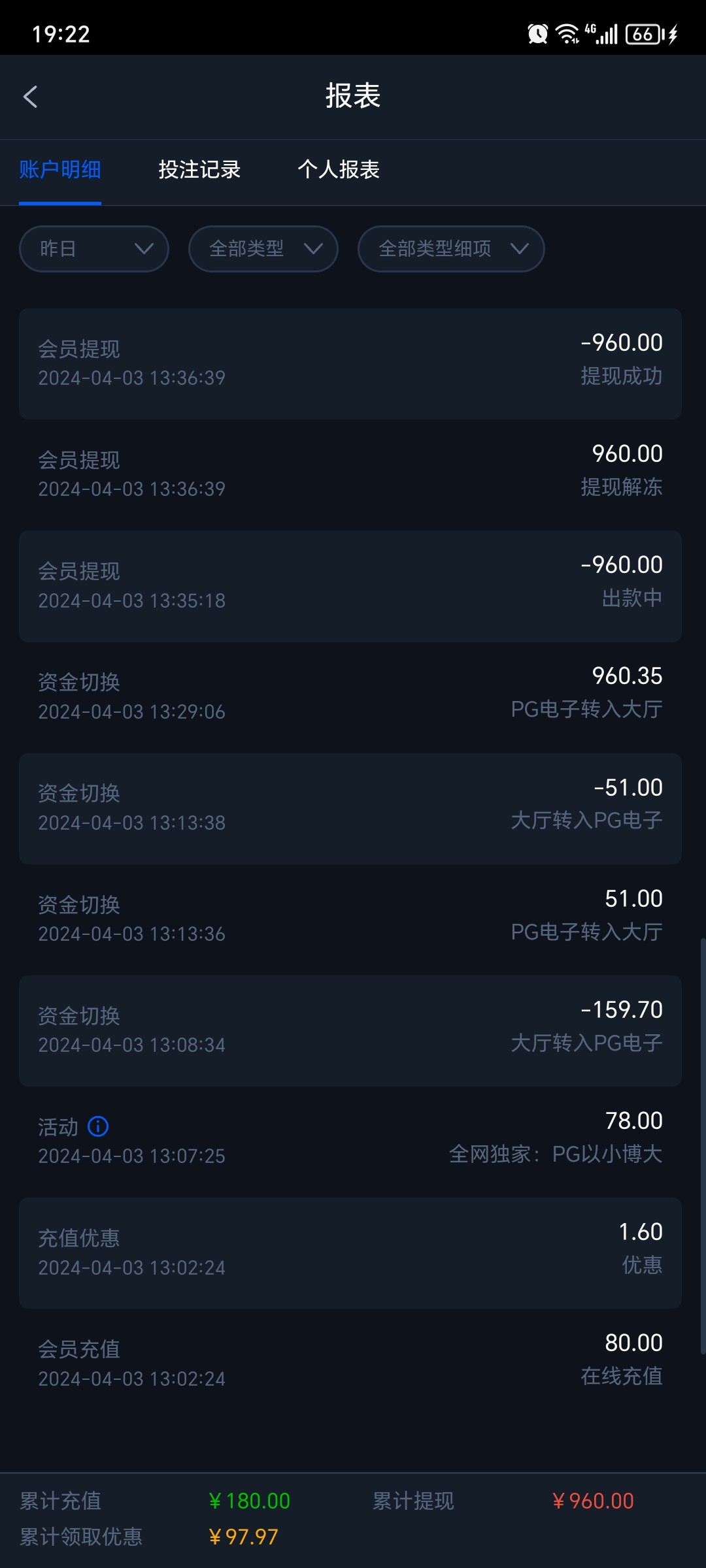Tap the back arrow icon
This screenshot has height=1568, width=706.
(x=31, y=97)
